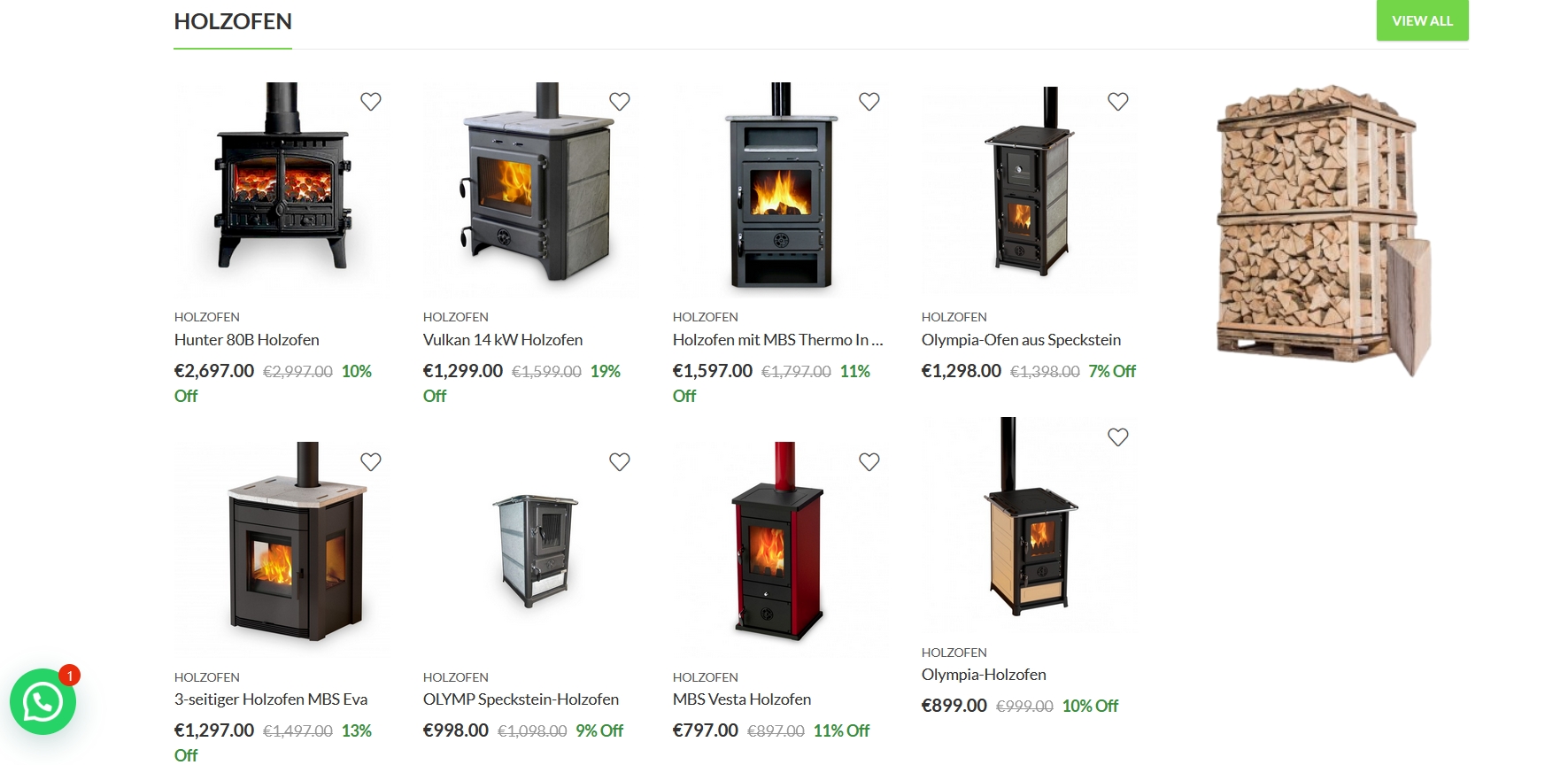1568x765 pixels.
Task: Select the HOLZOFEN section heading tab
Action: point(233,21)
